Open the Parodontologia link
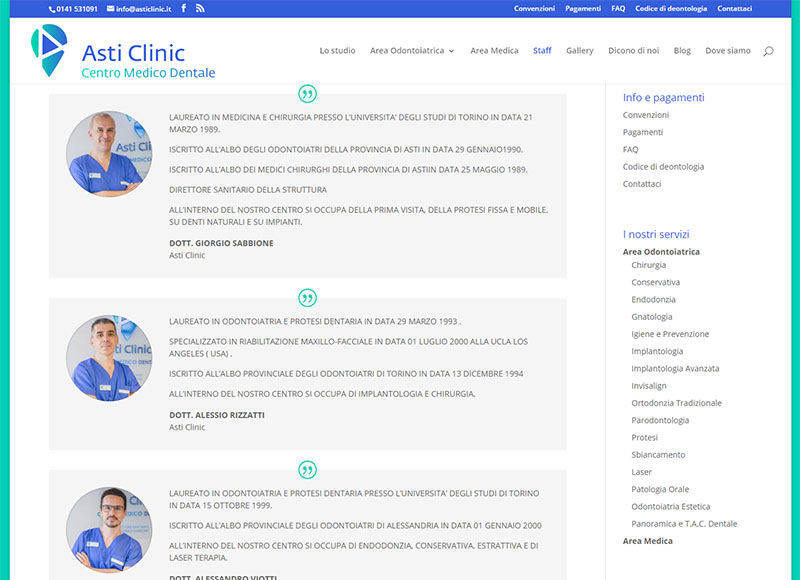This screenshot has width=800, height=580. (x=660, y=420)
